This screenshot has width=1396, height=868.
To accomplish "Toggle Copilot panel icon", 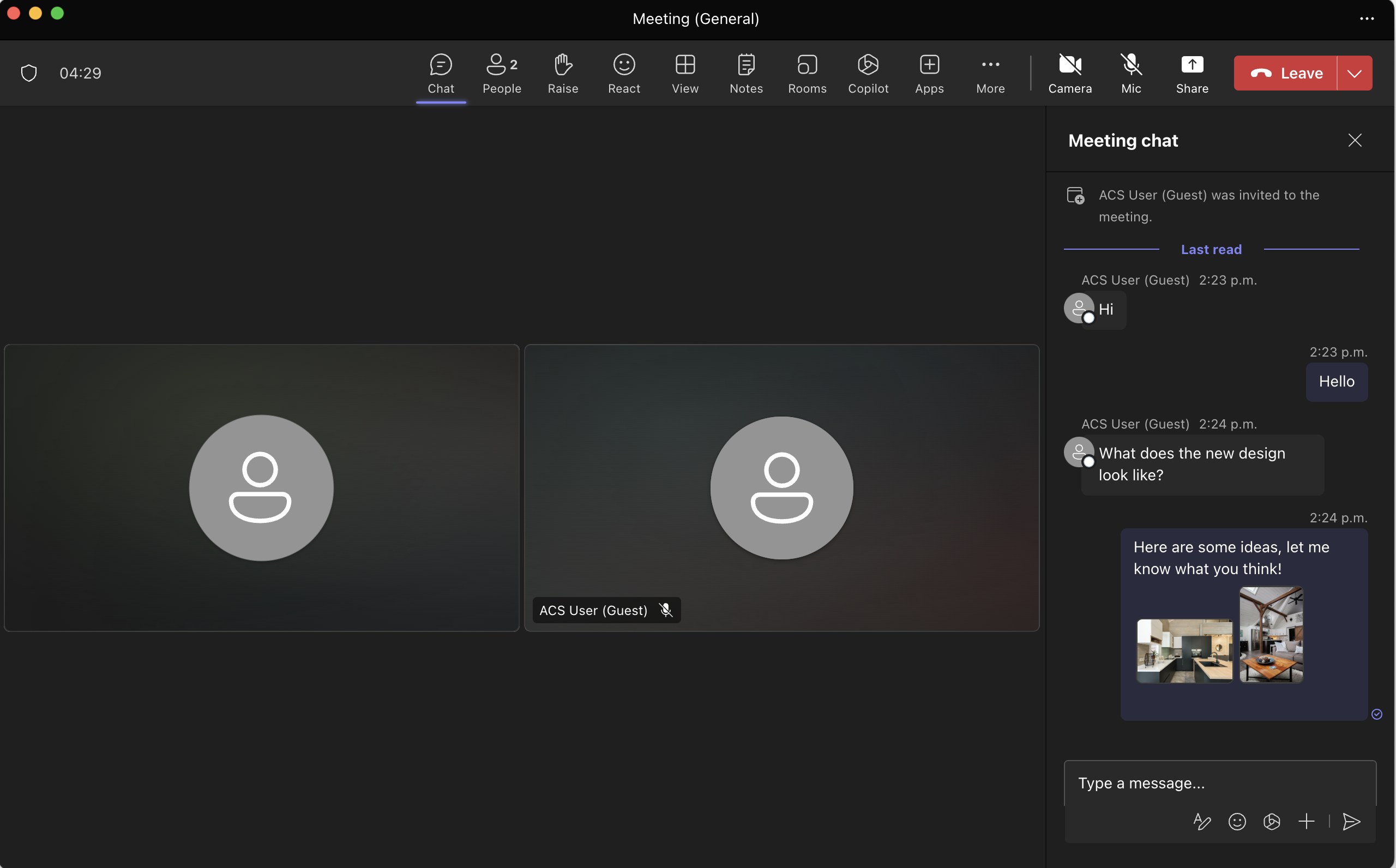I will pos(867,73).
